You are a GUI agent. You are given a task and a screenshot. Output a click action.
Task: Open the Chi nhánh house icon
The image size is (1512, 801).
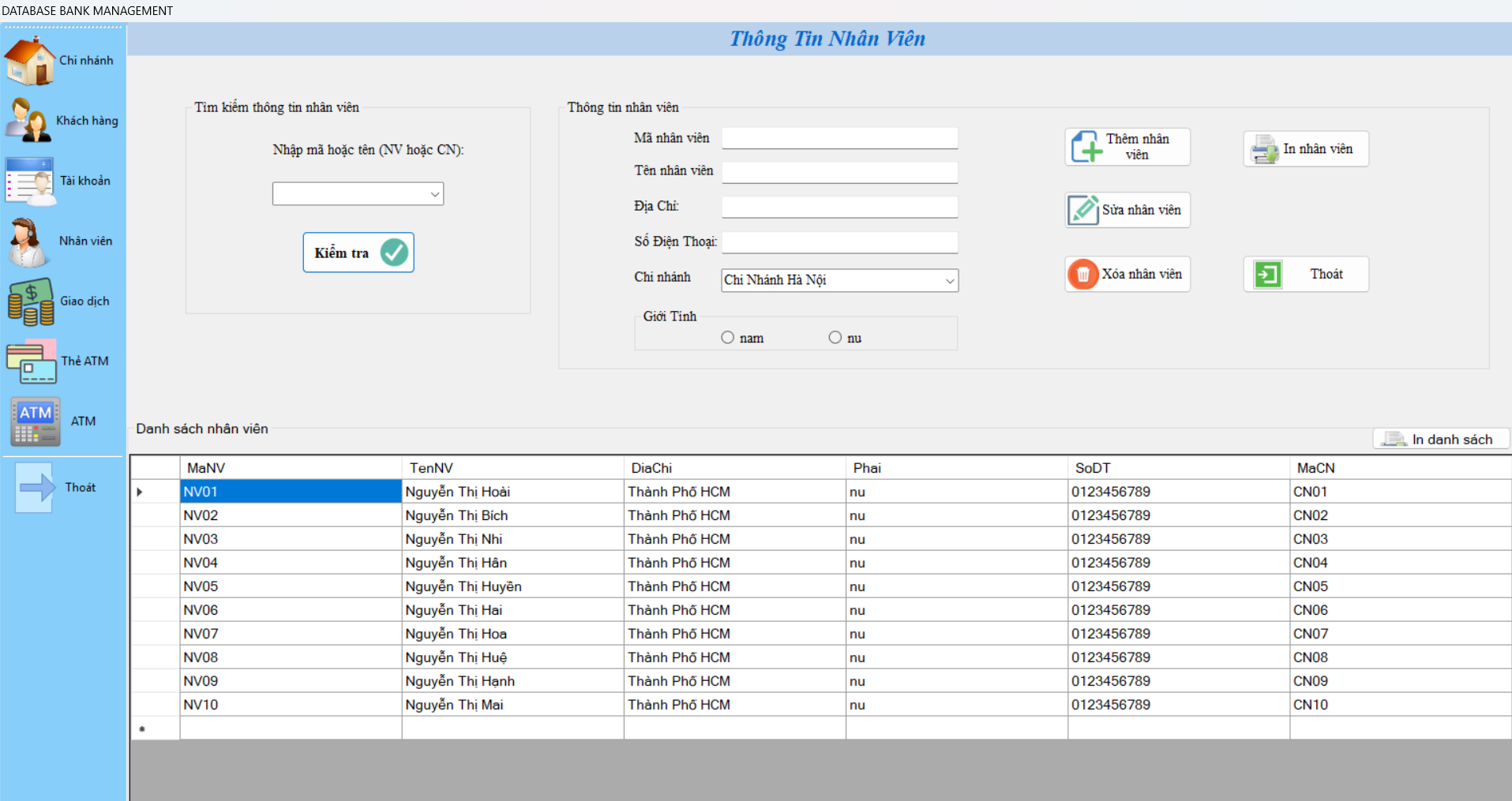click(x=30, y=61)
